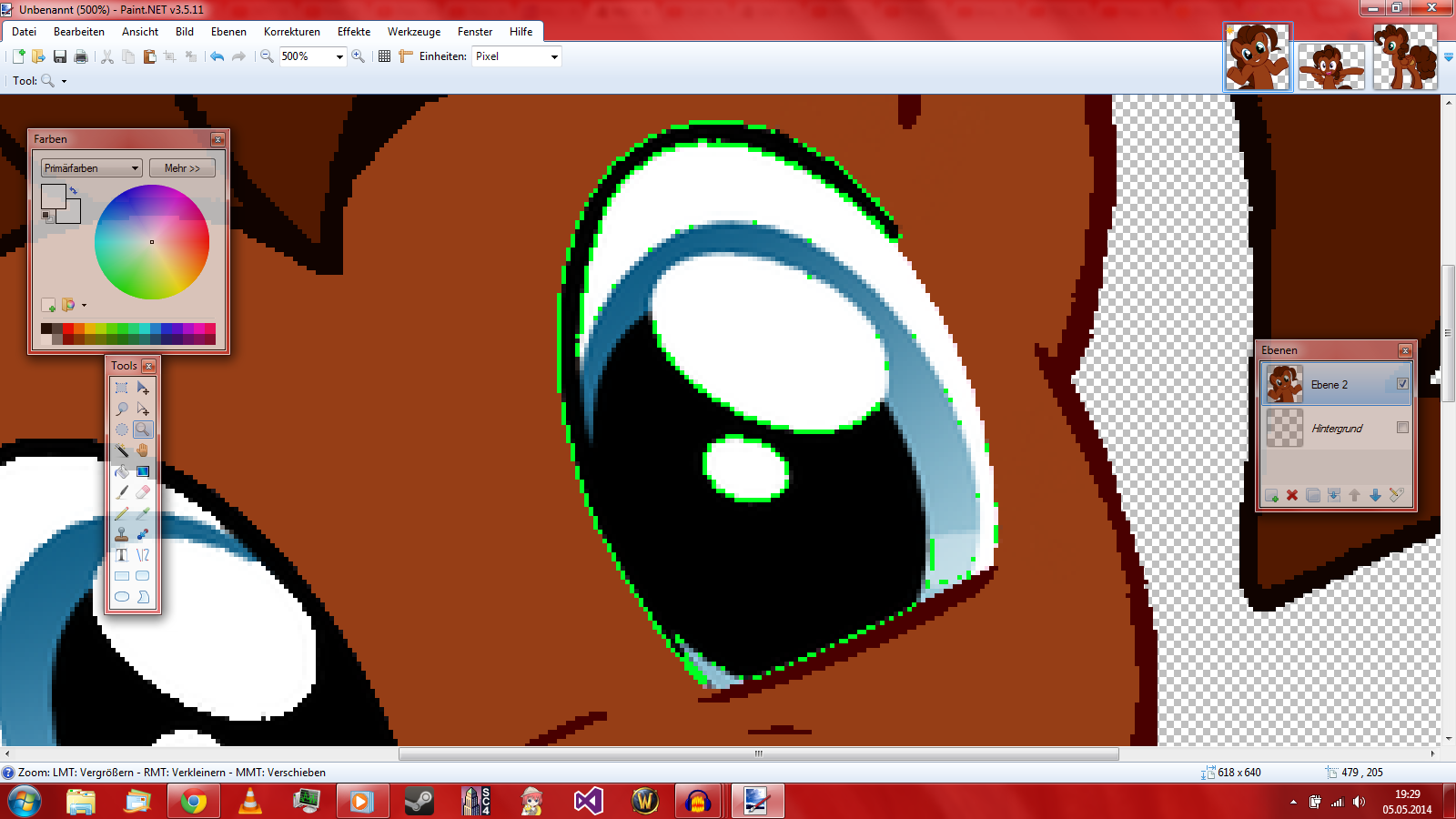Click the Zoom Out magnifier icon
This screenshot has width=1456, height=819.
(x=267, y=56)
